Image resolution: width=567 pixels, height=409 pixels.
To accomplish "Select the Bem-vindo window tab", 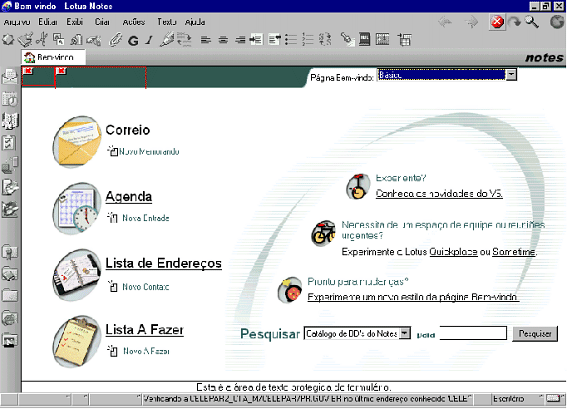I will coord(54,57).
